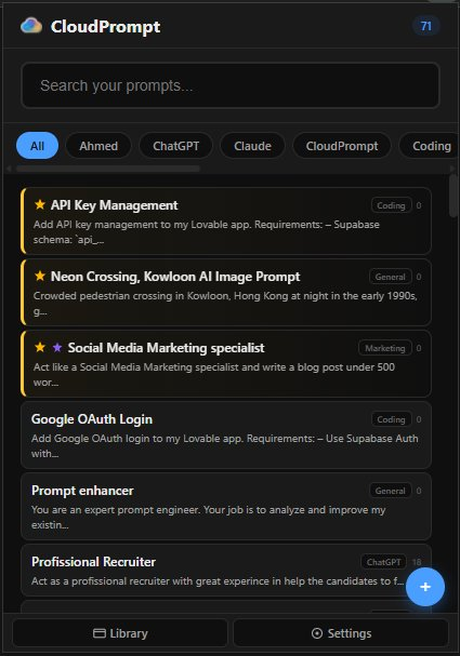Select the All category filter
Screen dimensions: 460x656
point(37,146)
